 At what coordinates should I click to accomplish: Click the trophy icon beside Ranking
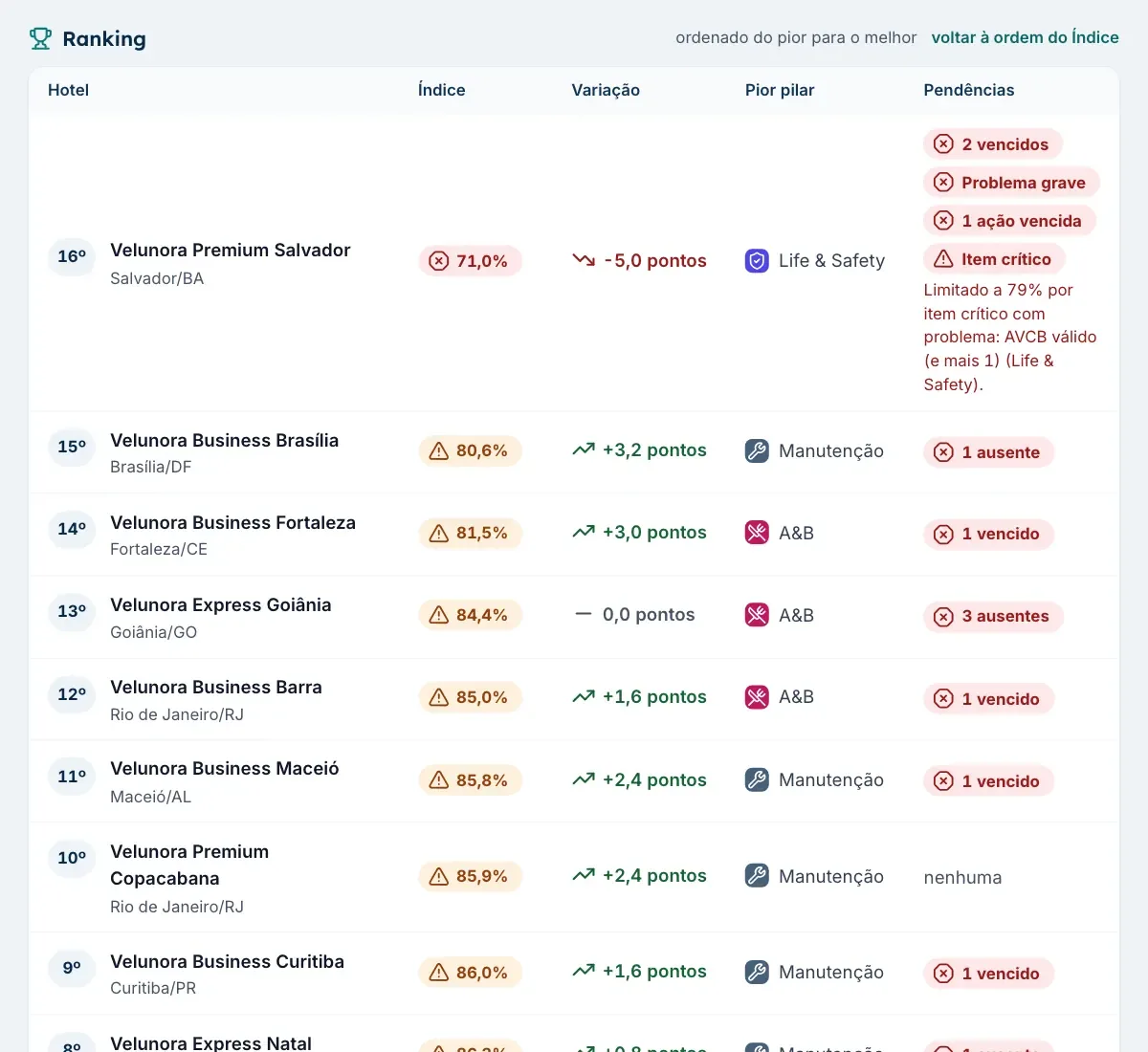pyautogui.click(x=40, y=38)
